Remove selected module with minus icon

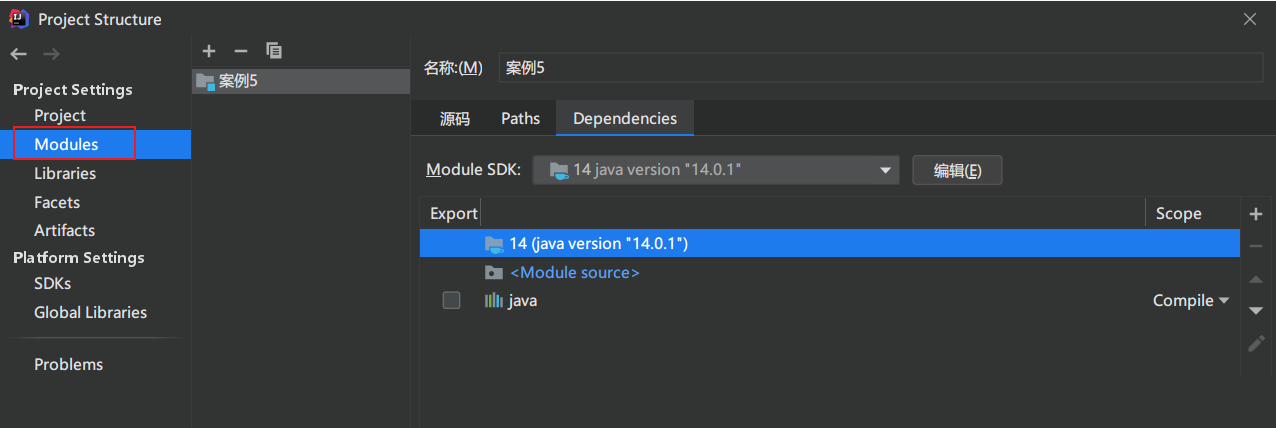point(240,51)
